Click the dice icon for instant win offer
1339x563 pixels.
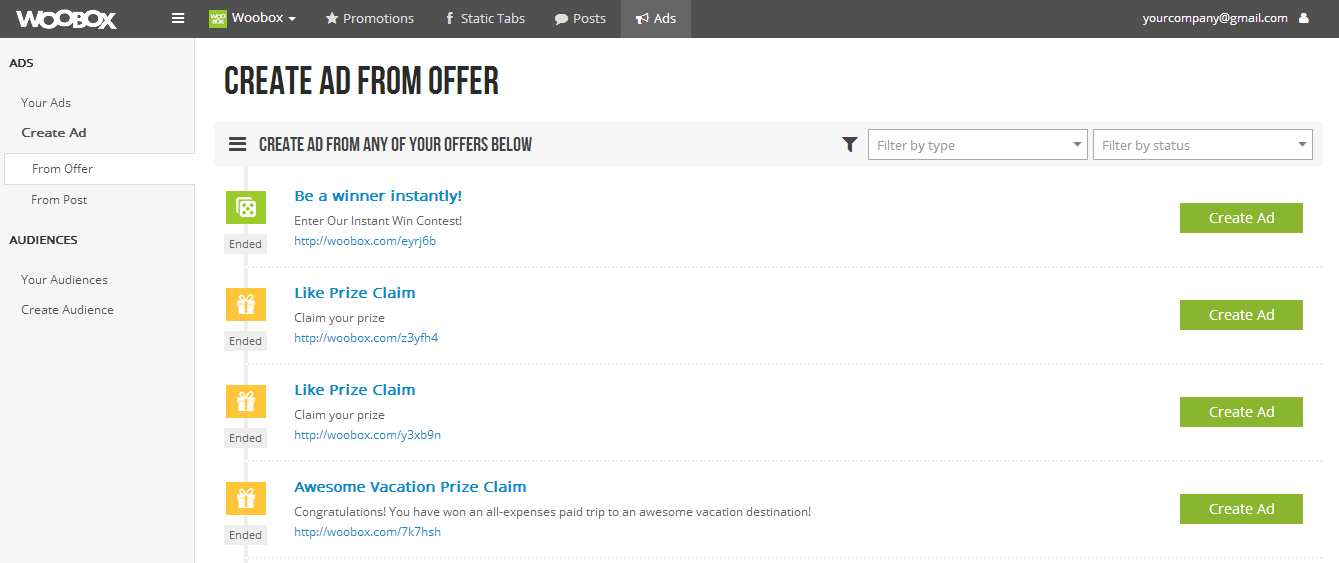click(x=246, y=207)
